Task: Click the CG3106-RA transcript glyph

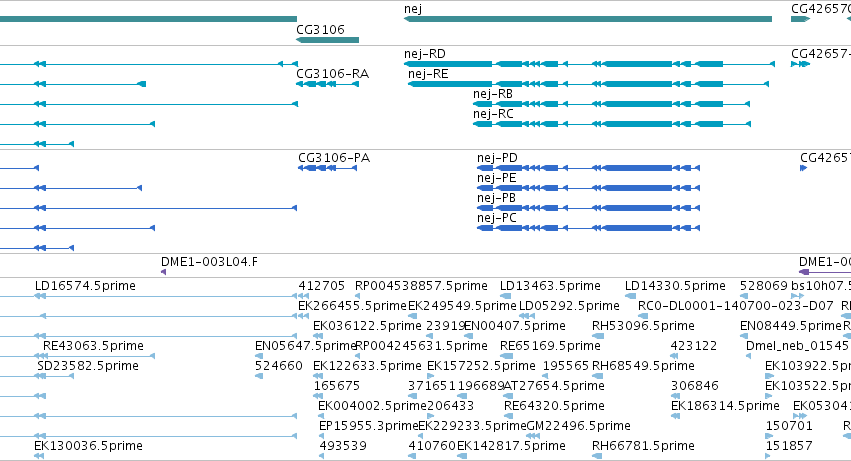Action: 327,84
